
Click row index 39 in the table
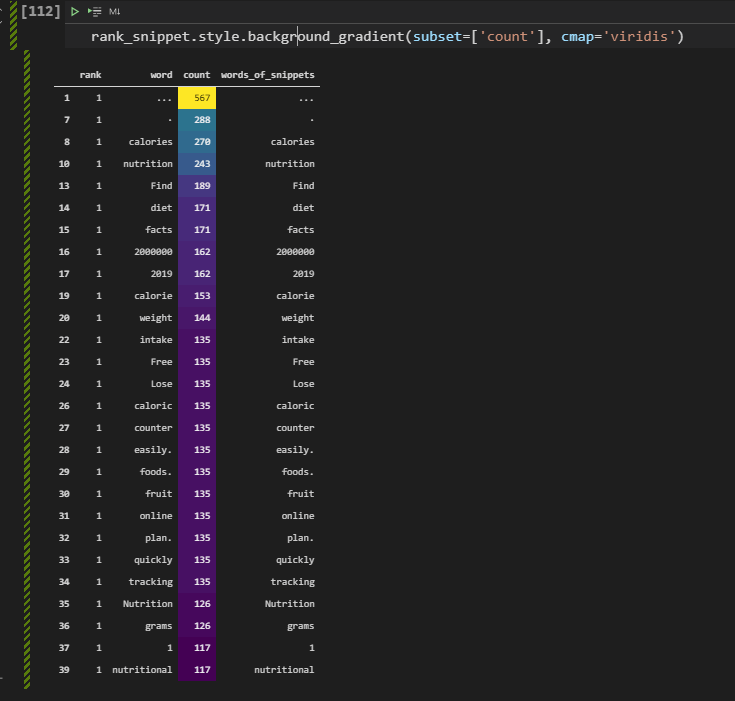pos(64,670)
